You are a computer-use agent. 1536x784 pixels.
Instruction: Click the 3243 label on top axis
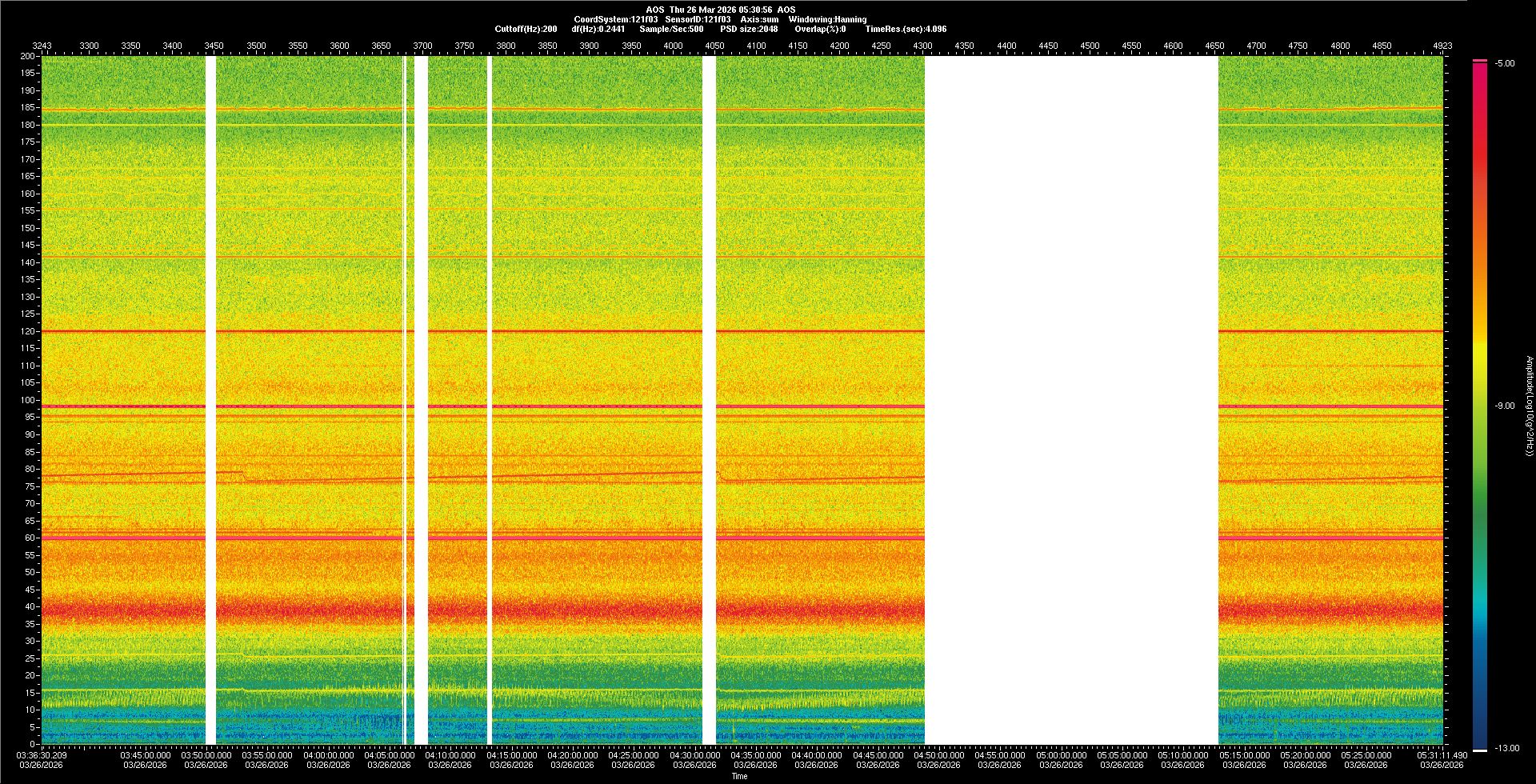tap(42, 46)
